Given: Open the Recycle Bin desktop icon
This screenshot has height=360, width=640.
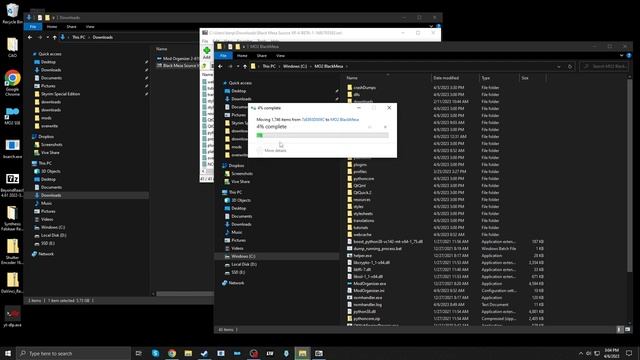Looking at the screenshot, I should (x=12, y=13).
